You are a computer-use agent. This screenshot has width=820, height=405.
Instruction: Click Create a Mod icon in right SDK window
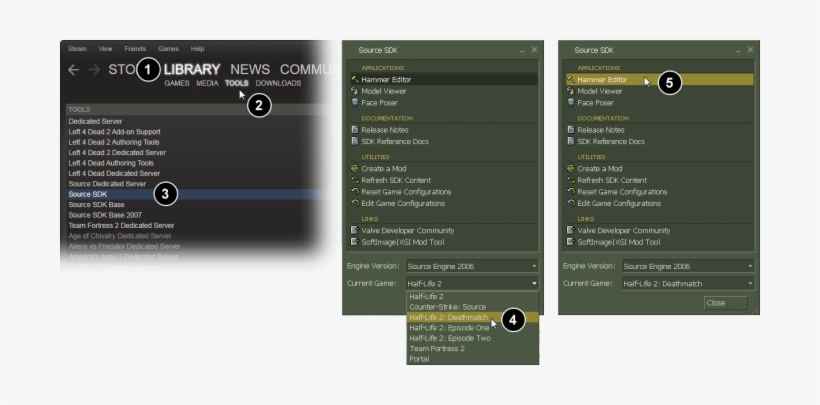(x=571, y=168)
